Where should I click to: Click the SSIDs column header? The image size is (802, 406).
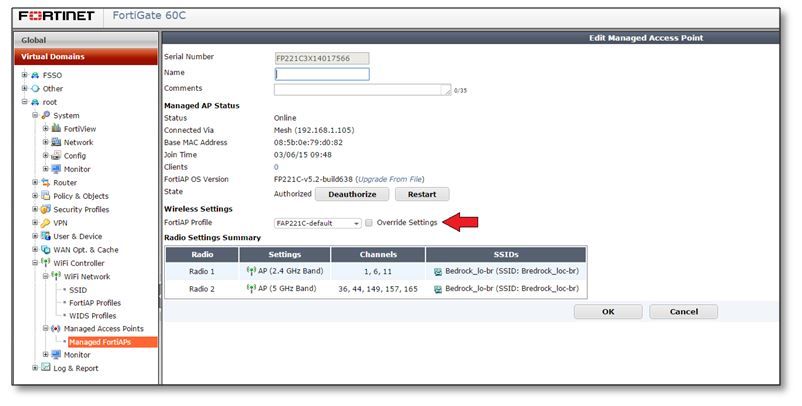coord(506,254)
